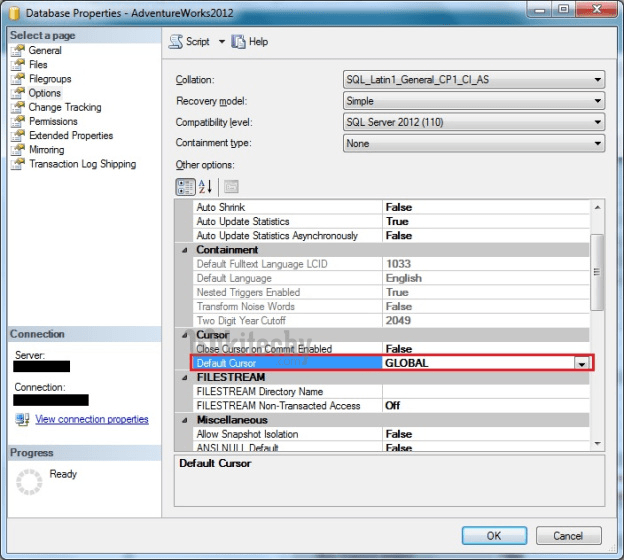Viewport: 624px width, 560px height.
Task: Select Close Cursor on Commit Enabled row
Action: pos(392,349)
